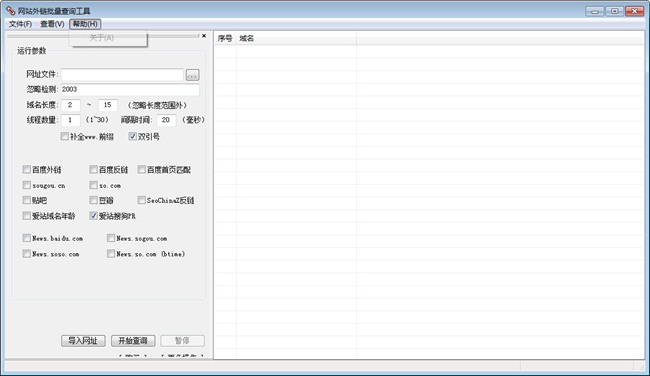Open the 查看(V) menu

(x=52, y=24)
